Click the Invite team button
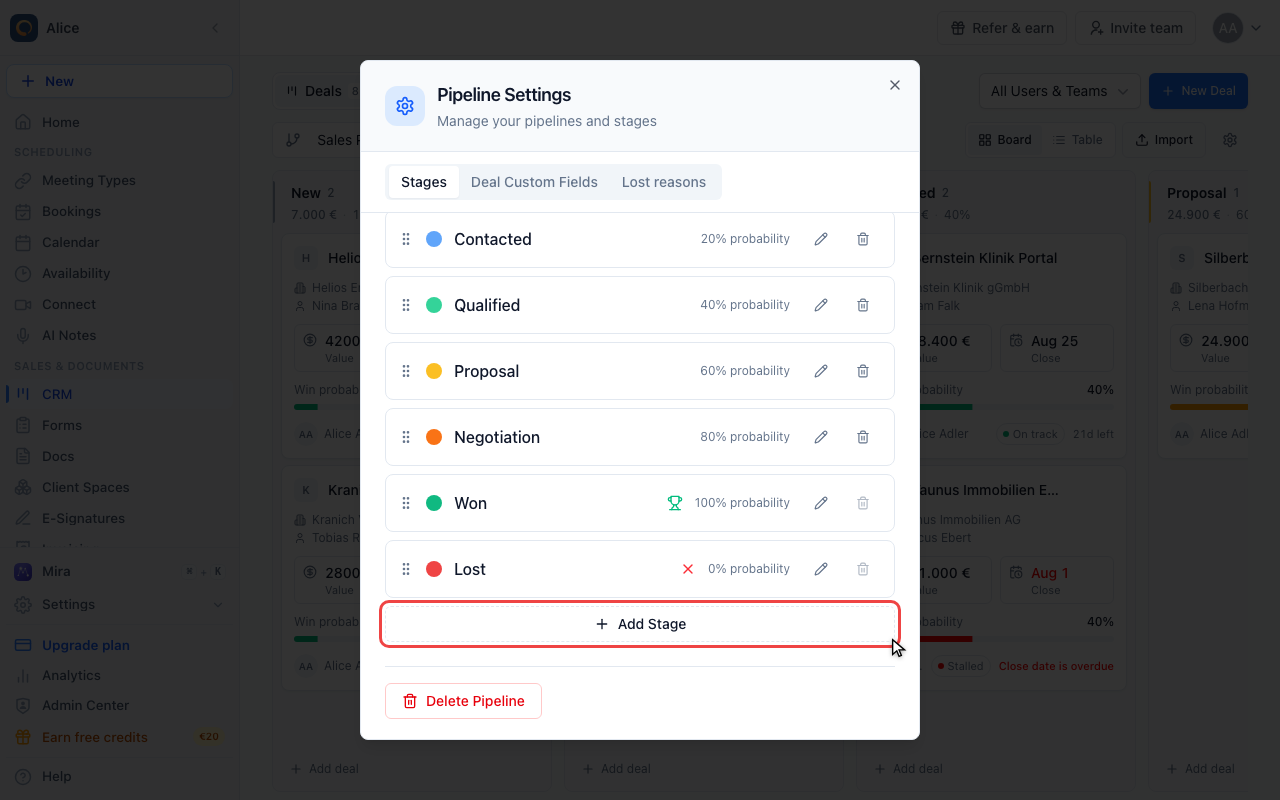 tap(1136, 28)
